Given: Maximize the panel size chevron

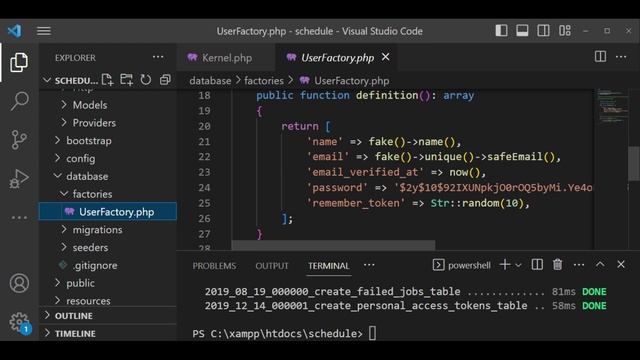Looking at the screenshot, I should pyautogui.click(x=600, y=264).
